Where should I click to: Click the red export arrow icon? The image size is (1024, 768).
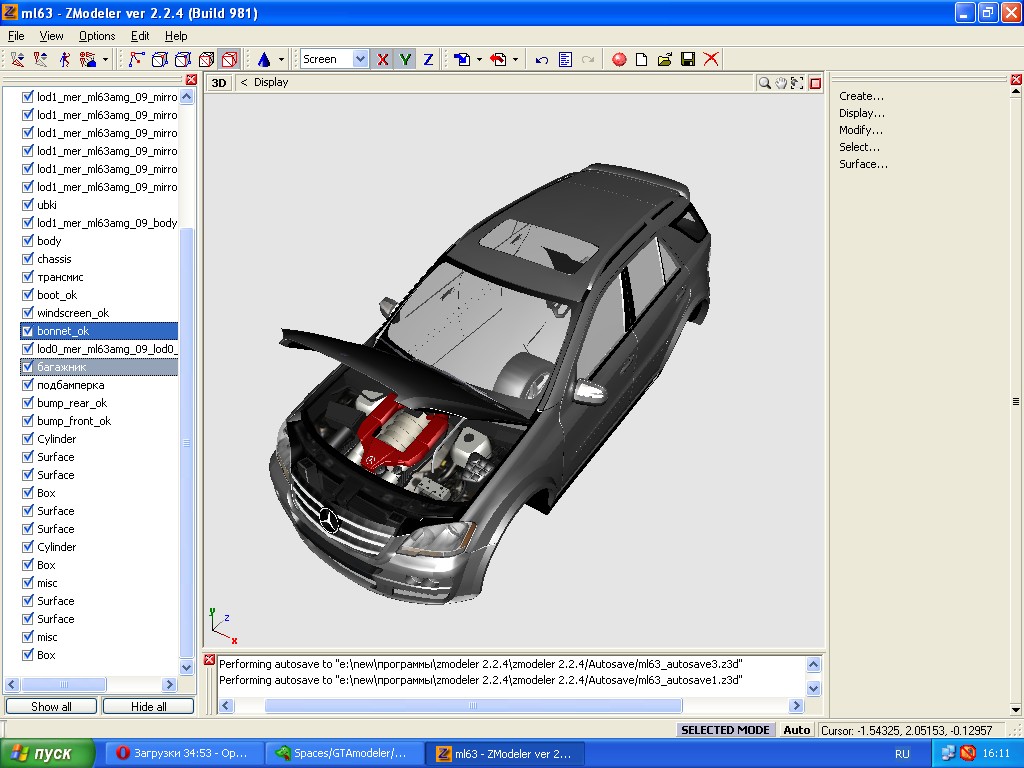(x=498, y=59)
